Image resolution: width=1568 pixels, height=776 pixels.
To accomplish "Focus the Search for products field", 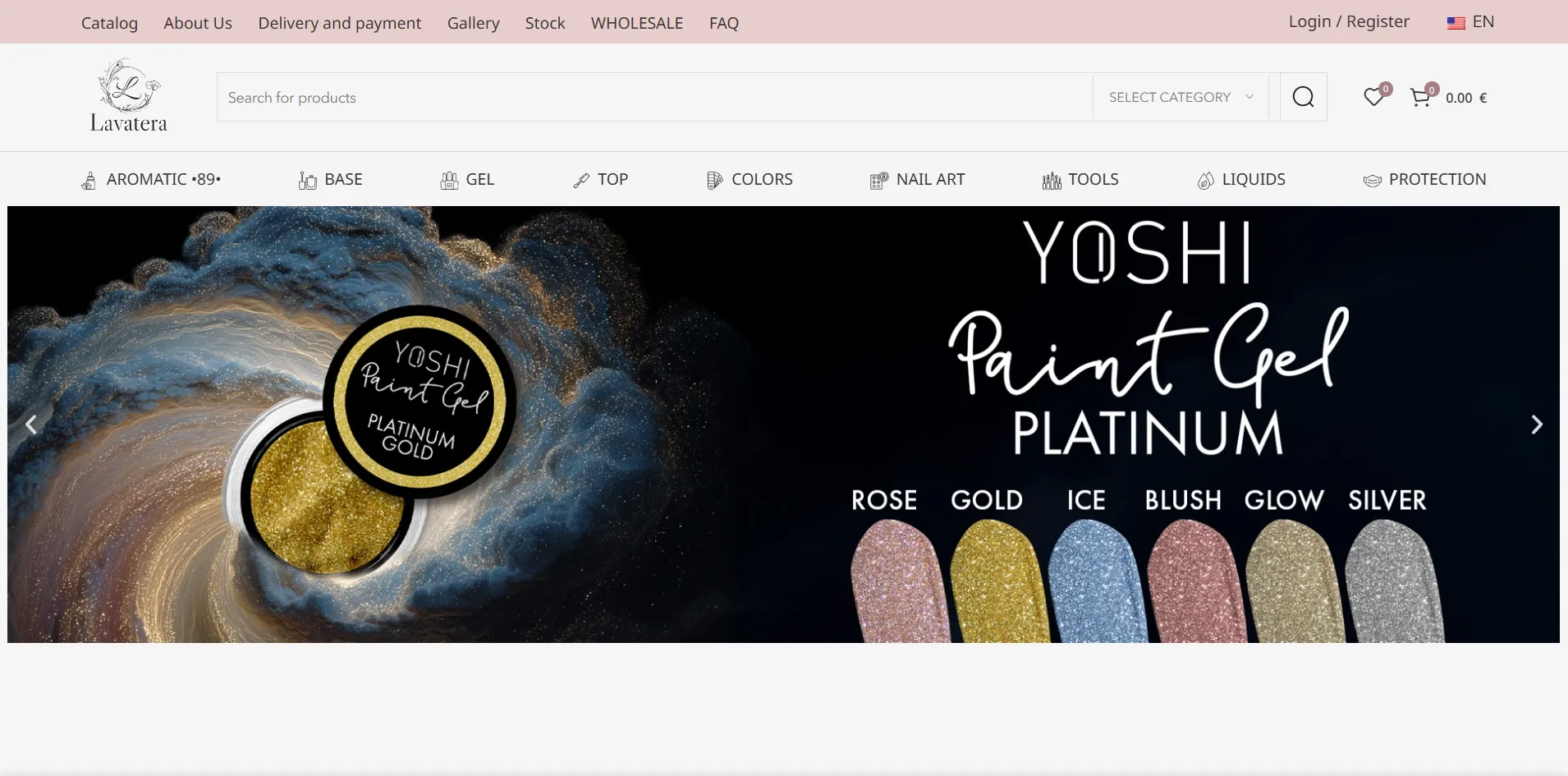I will point(654,97).
